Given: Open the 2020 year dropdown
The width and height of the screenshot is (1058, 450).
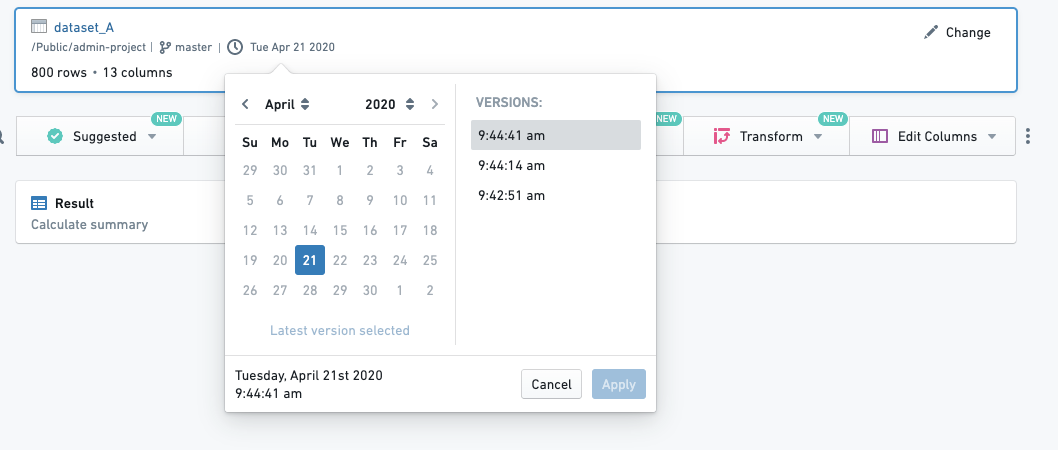Looking at the screenshot, I should 389,104.
